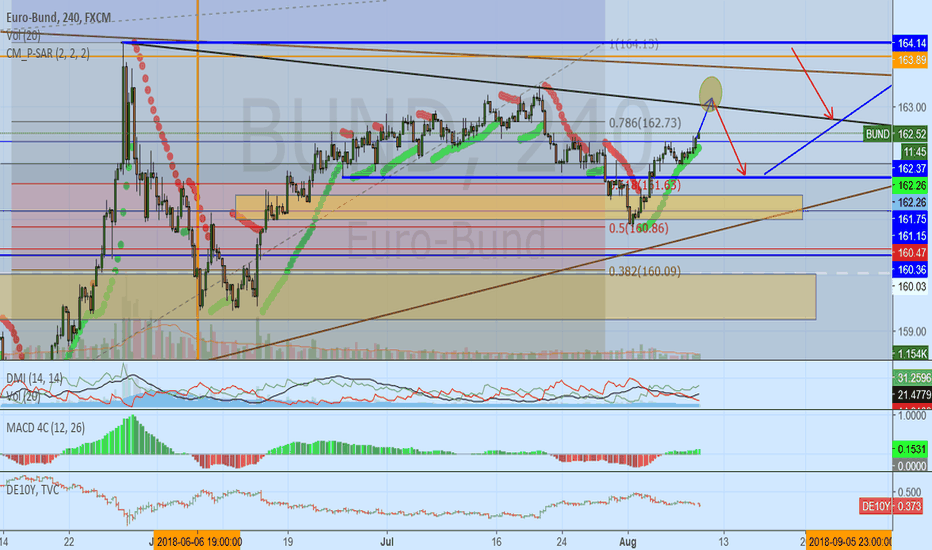The width and height of the screenshot is (932, 550).
Task: Click the 2018-06-06 19:00:00 time axis label
Action: pyautogui.click(x=197, y=542)
